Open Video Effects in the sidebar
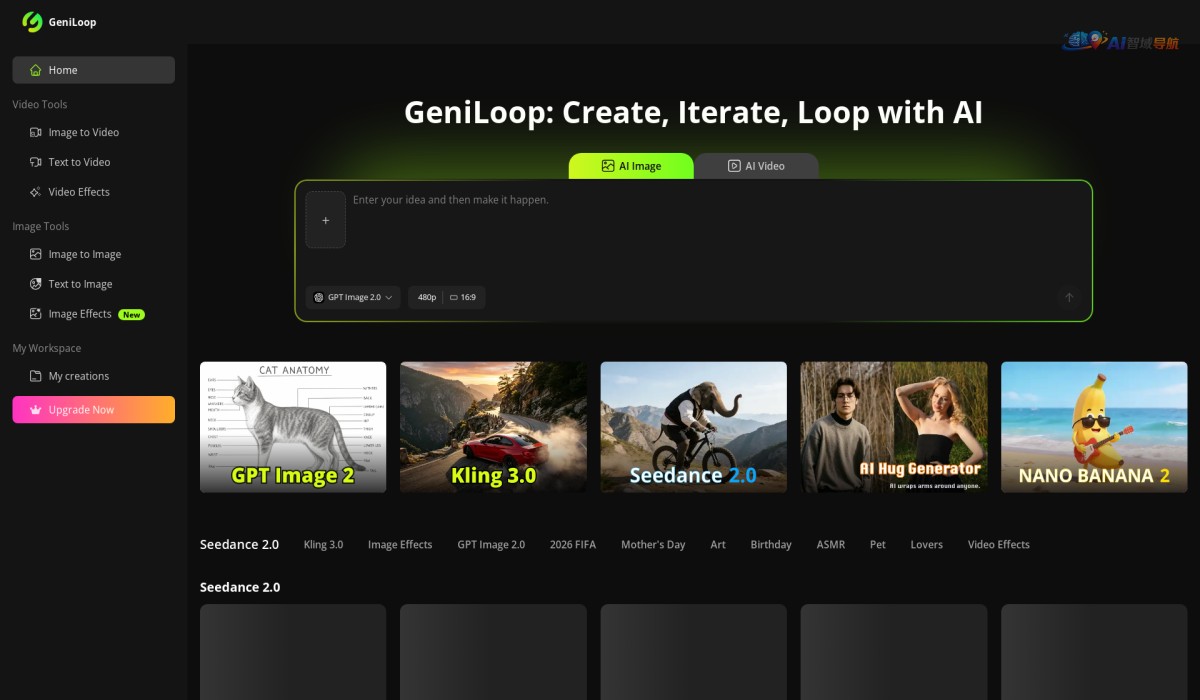This screenshot has height=700, width=1200. [93, 192]
